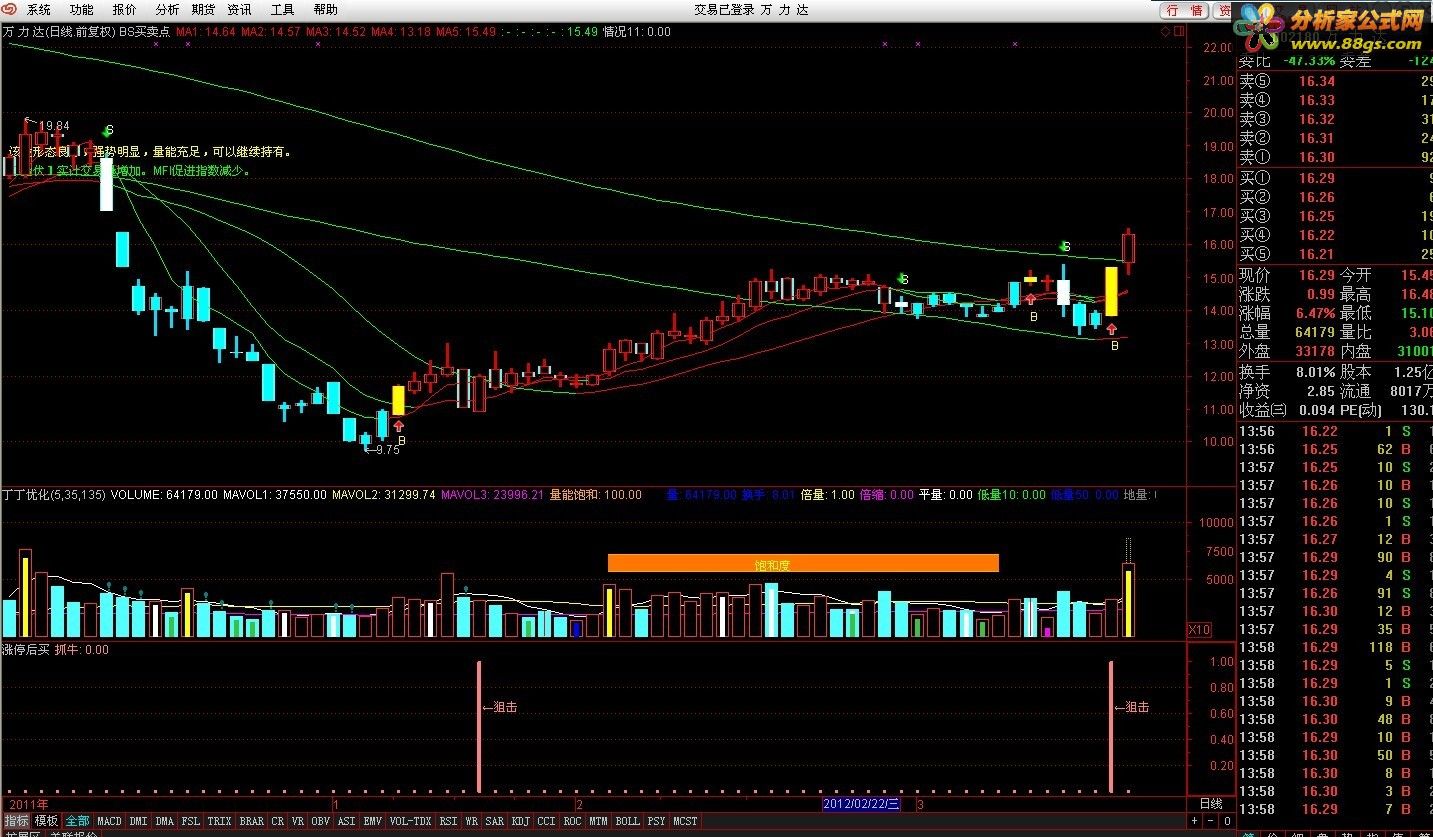The height and width of the screenshot is (837, 1433).
Task: Click the 2011年 label on the time axis
Action: click(x=28, y=804)
